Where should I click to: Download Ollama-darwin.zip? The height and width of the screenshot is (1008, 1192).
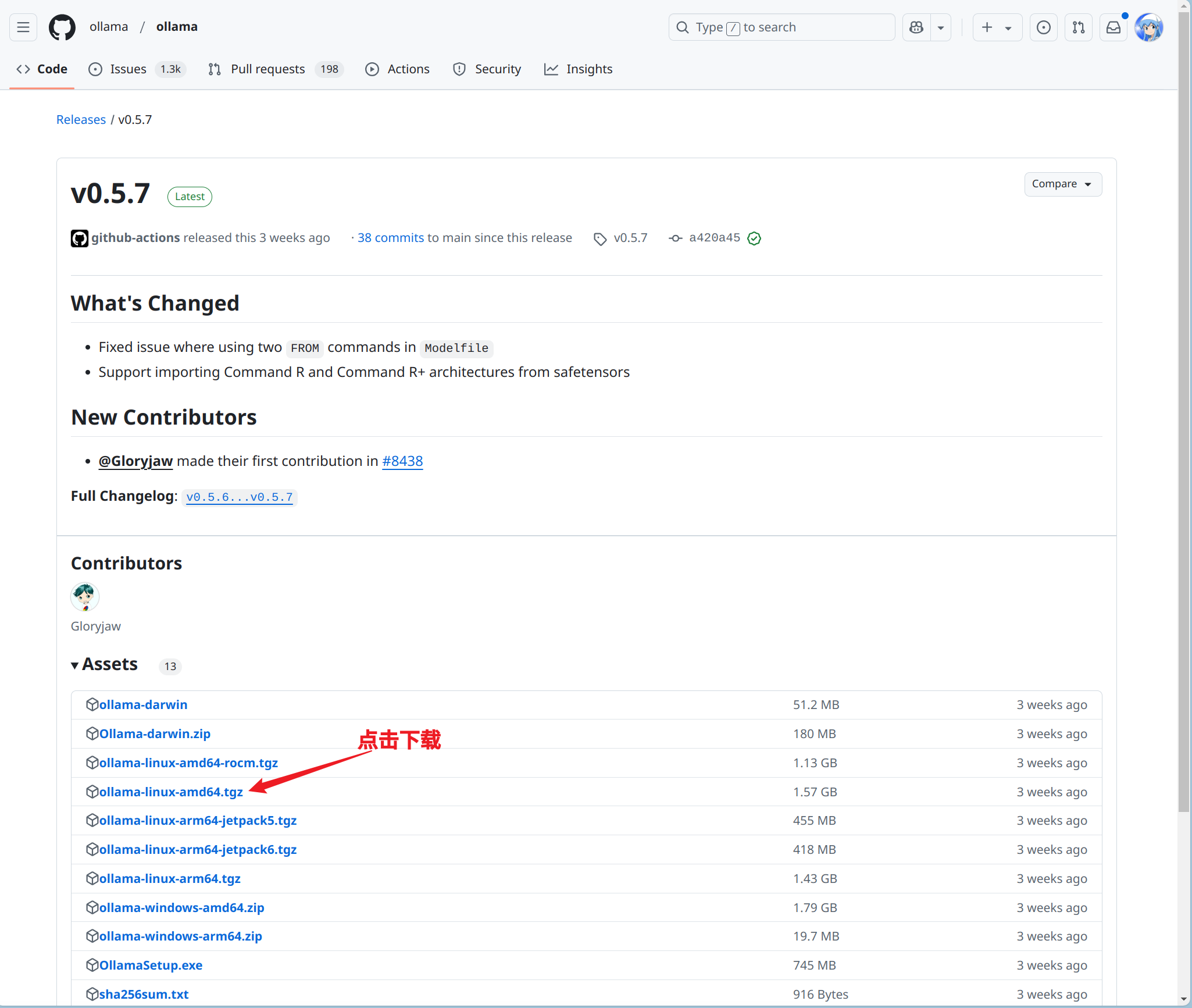[x=155, y=734]
